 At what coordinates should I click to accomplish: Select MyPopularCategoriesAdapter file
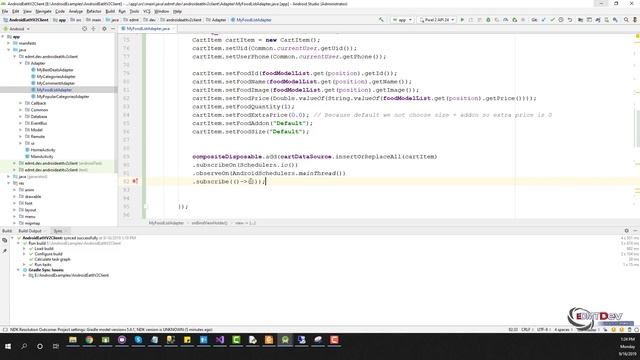[x=63, y=97]
